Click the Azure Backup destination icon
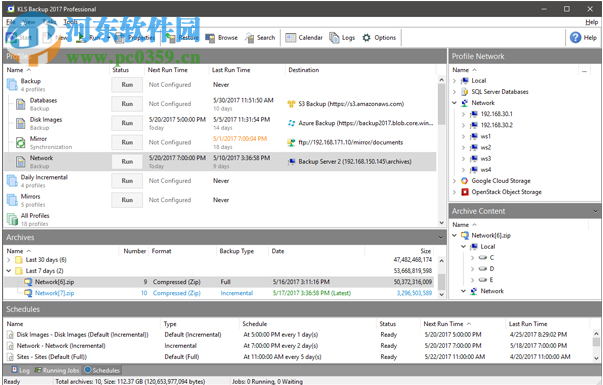 pos(291,123)
